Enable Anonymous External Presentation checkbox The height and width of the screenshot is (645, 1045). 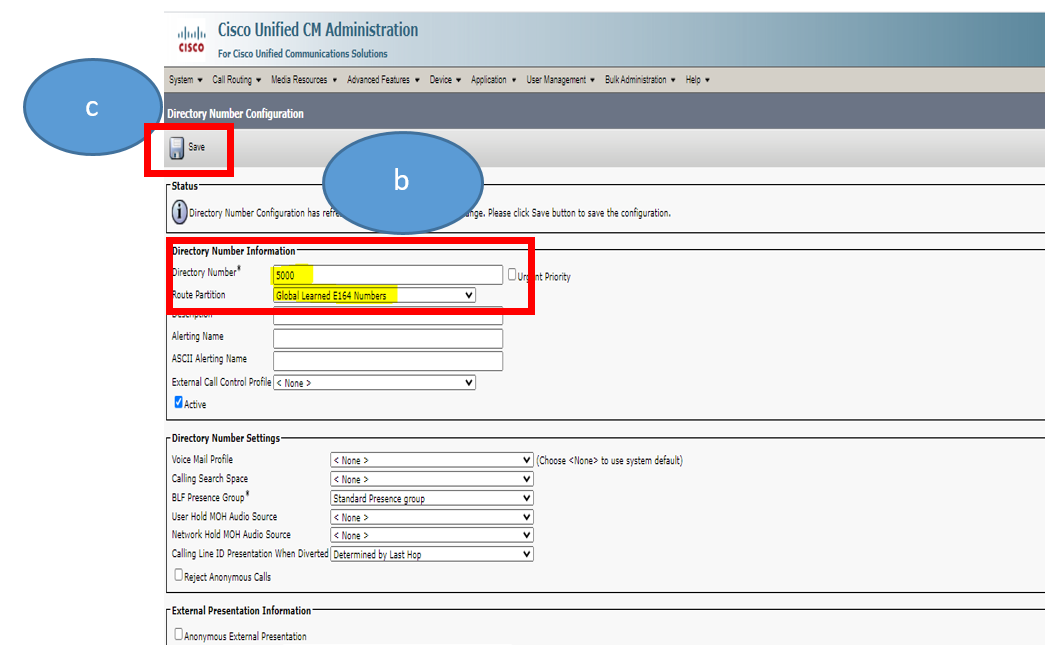click(179, 634)
